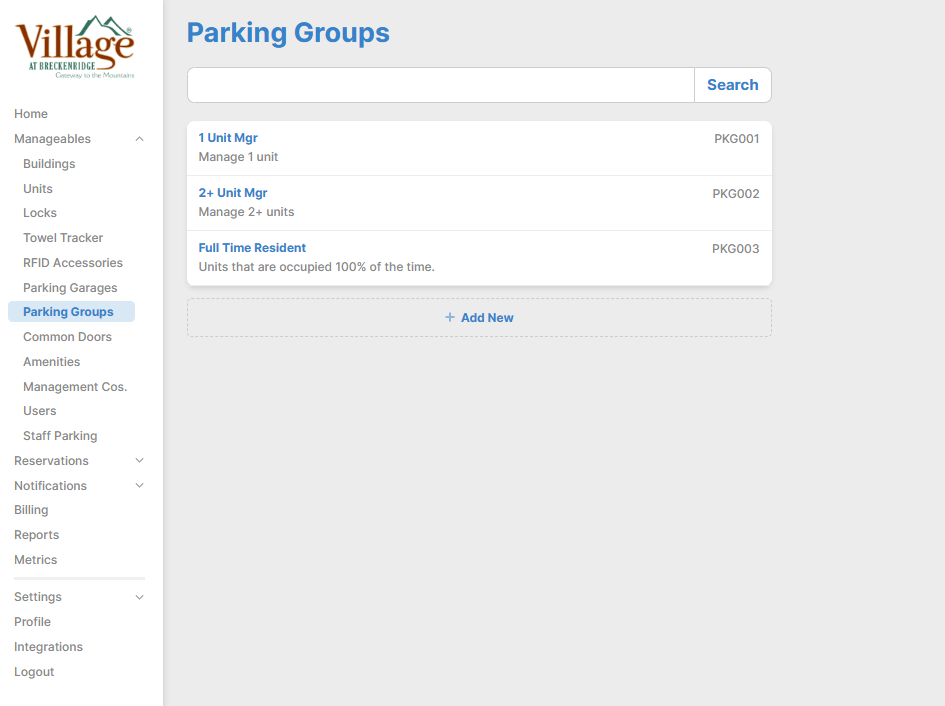Expand the Notifications submenu chevron

click(x=139, y=486)
